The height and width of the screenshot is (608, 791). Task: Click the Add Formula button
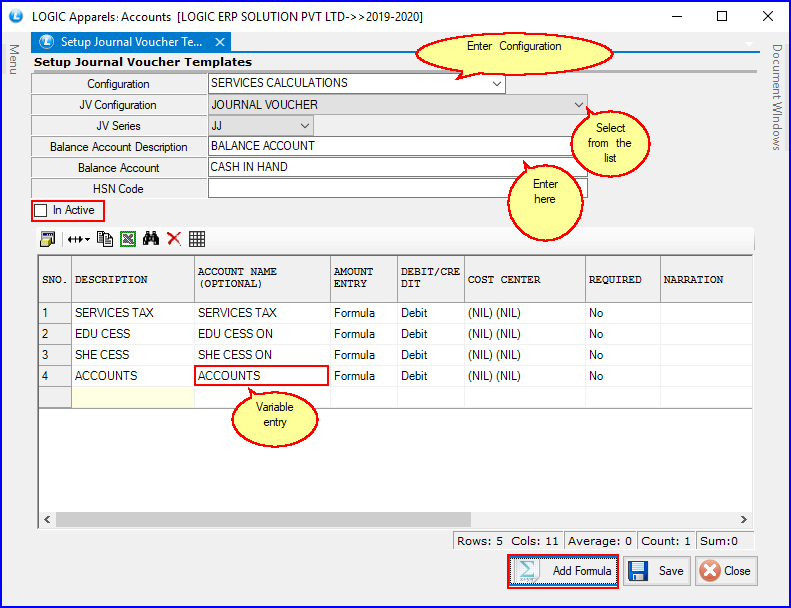point(563,571)
